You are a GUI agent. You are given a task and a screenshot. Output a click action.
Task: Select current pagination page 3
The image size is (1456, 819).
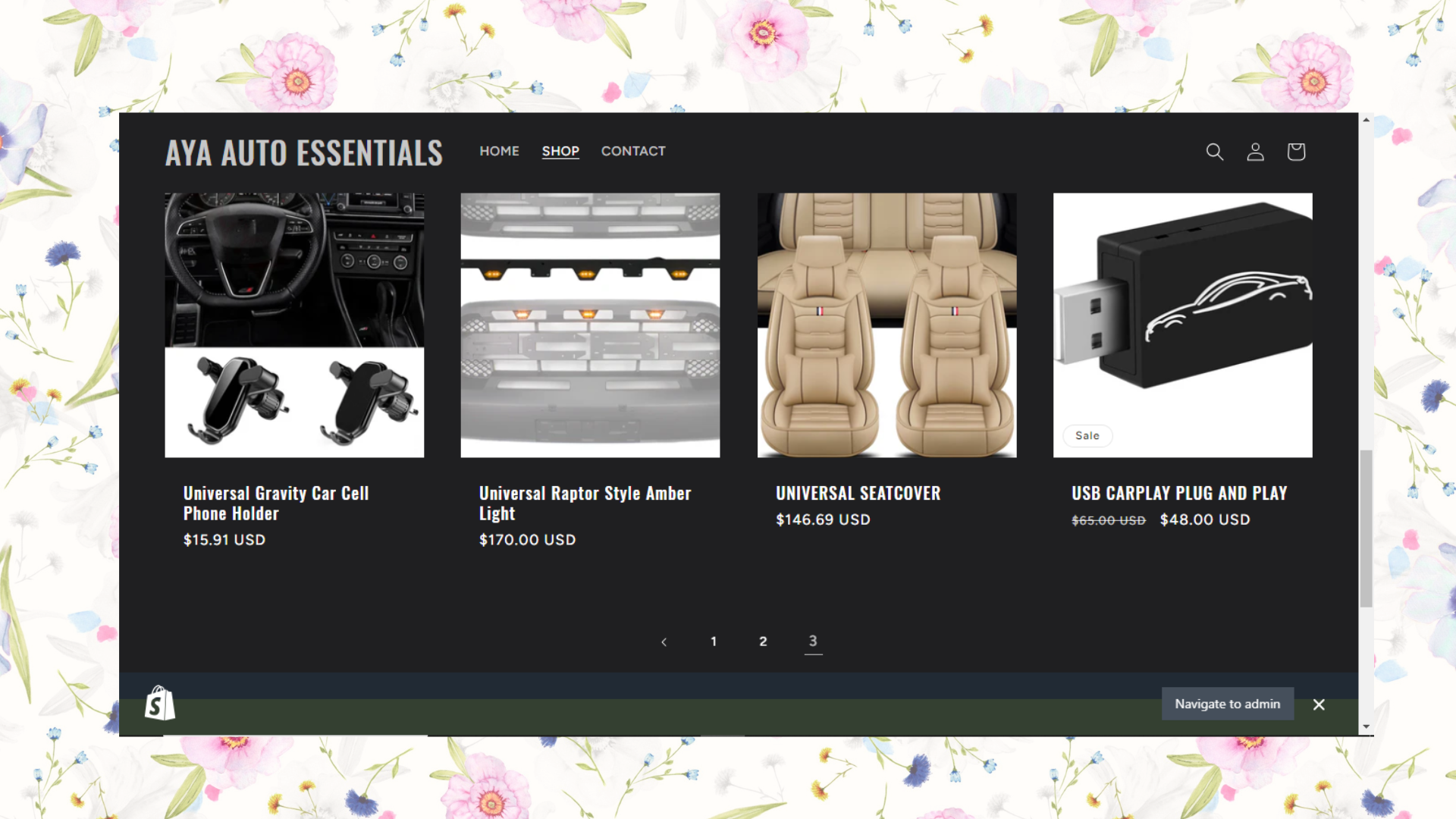(x=813, y=641)
